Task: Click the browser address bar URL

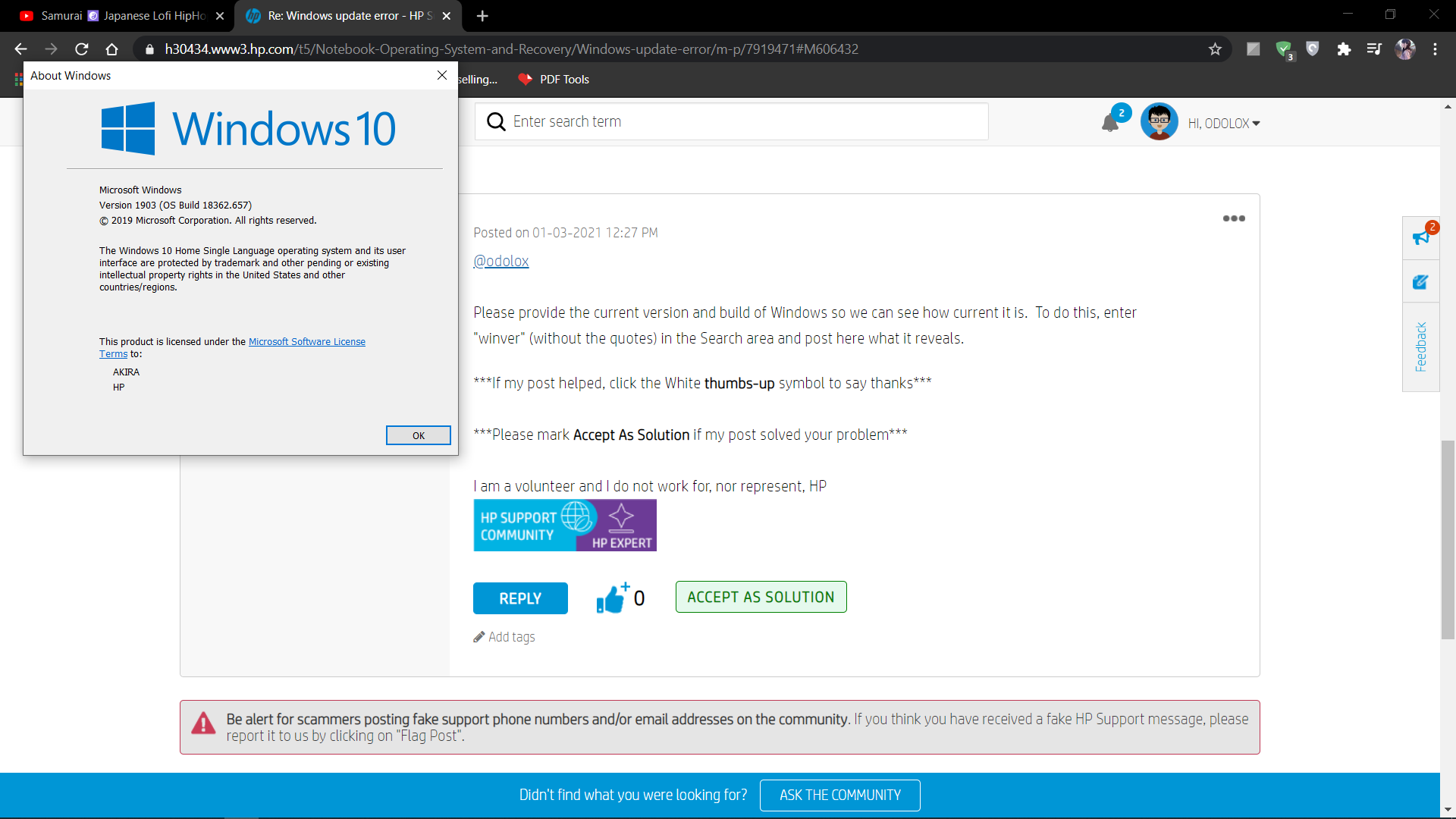Action: [x=512, y=49]
